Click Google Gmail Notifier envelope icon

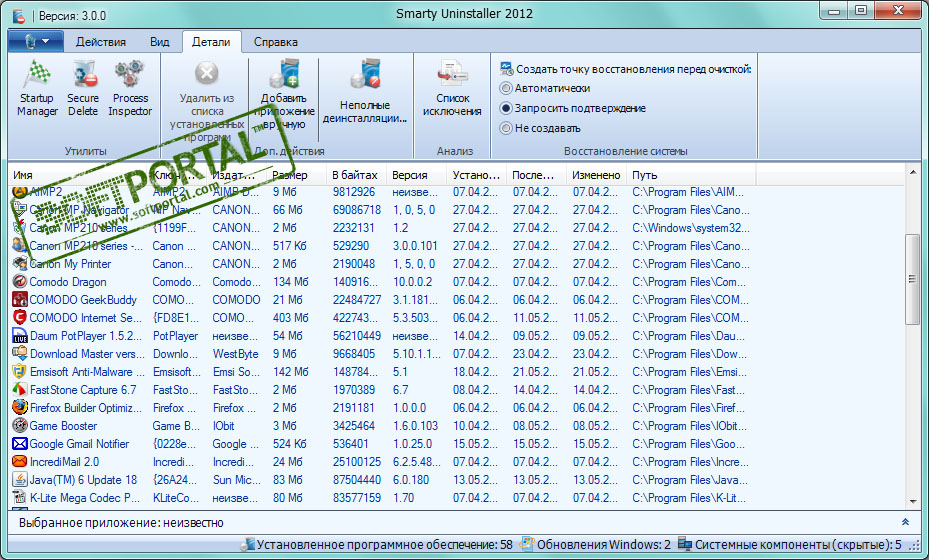pyautogui.click(x=20, y=443)
